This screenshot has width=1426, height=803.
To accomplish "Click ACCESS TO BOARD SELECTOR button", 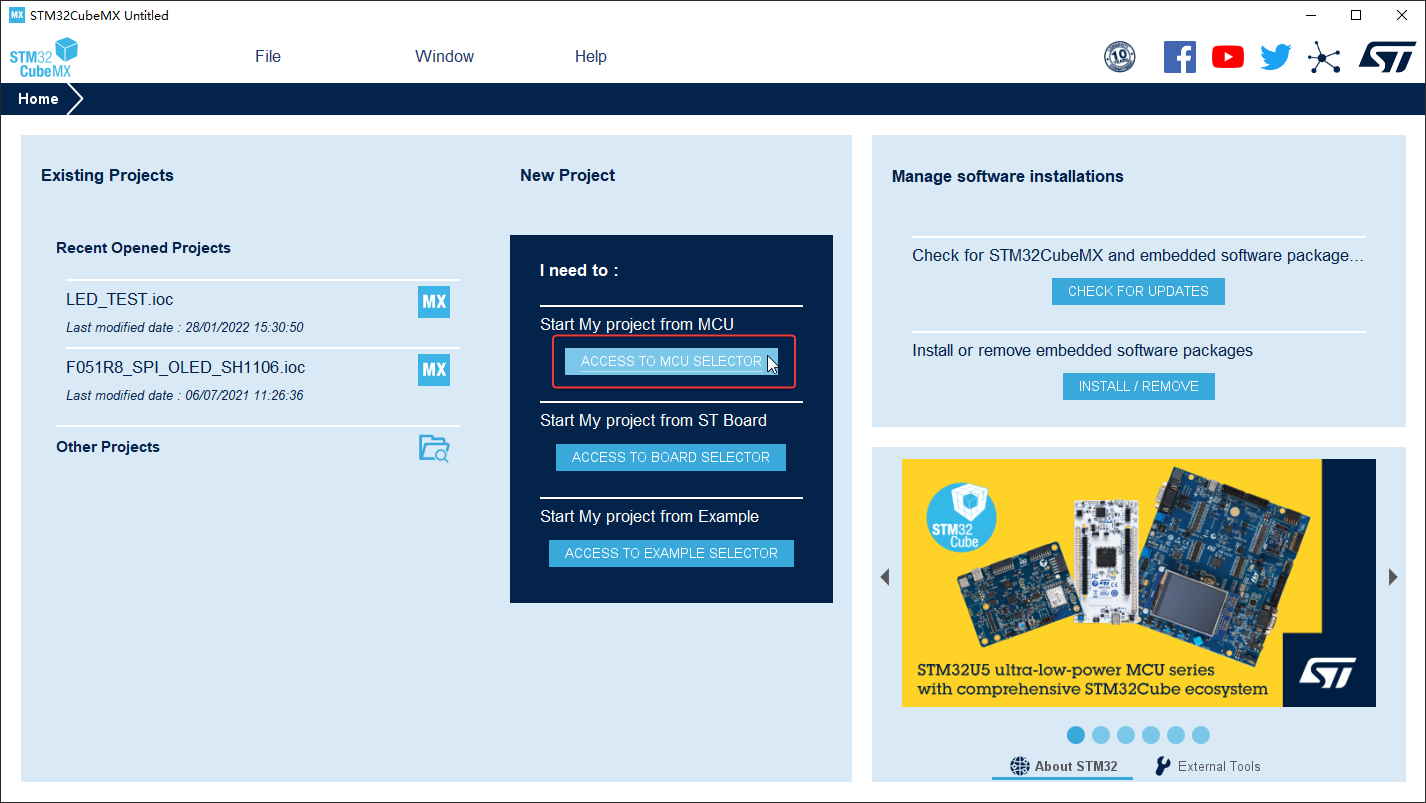I will click(x=671, y=457).
